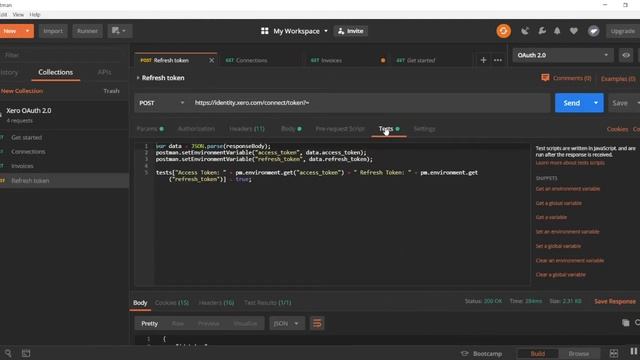Click the wrap lines icon in response
Screen dimensions: 640x360
coord(317,323)
